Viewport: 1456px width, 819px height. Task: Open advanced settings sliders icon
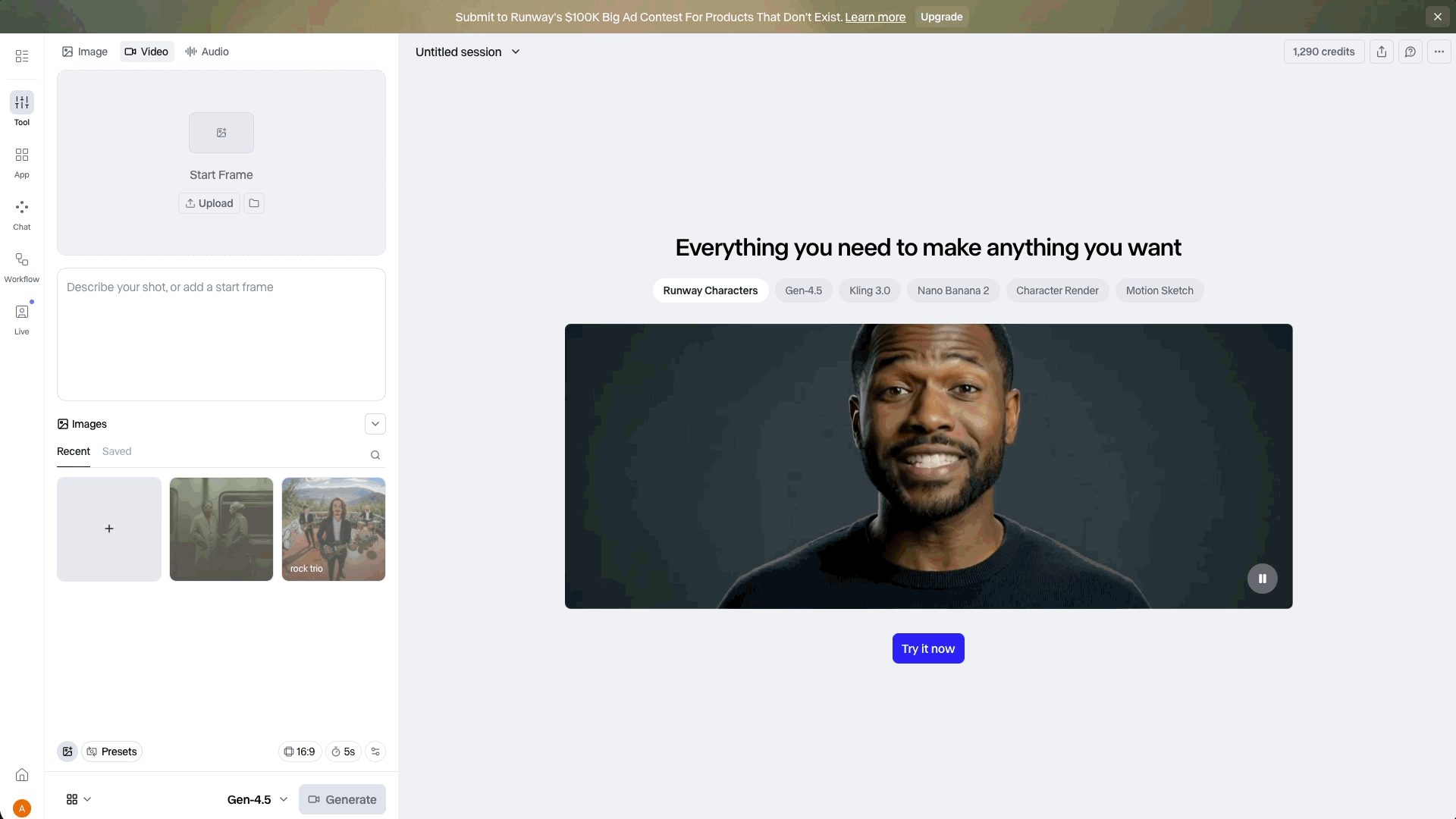click(375, 752)
